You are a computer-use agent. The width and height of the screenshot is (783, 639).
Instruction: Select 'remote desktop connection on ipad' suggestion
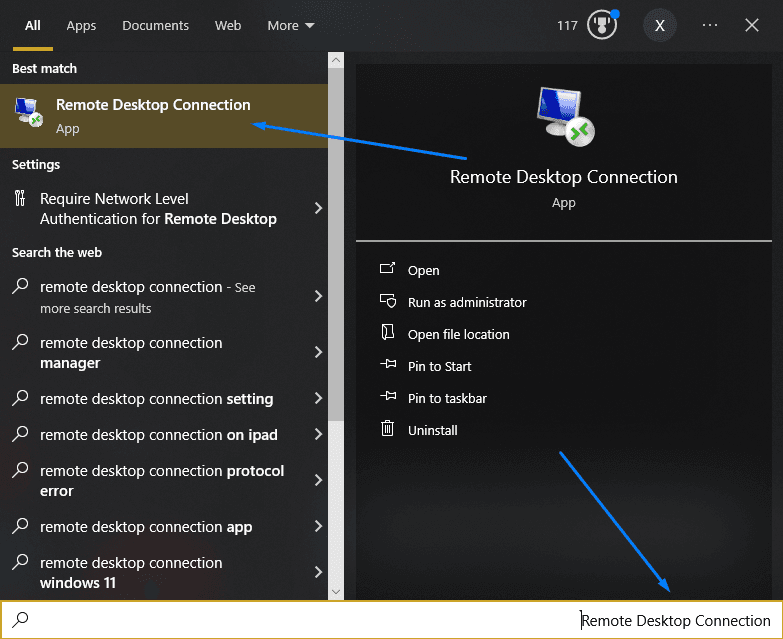tap(164, 434)
